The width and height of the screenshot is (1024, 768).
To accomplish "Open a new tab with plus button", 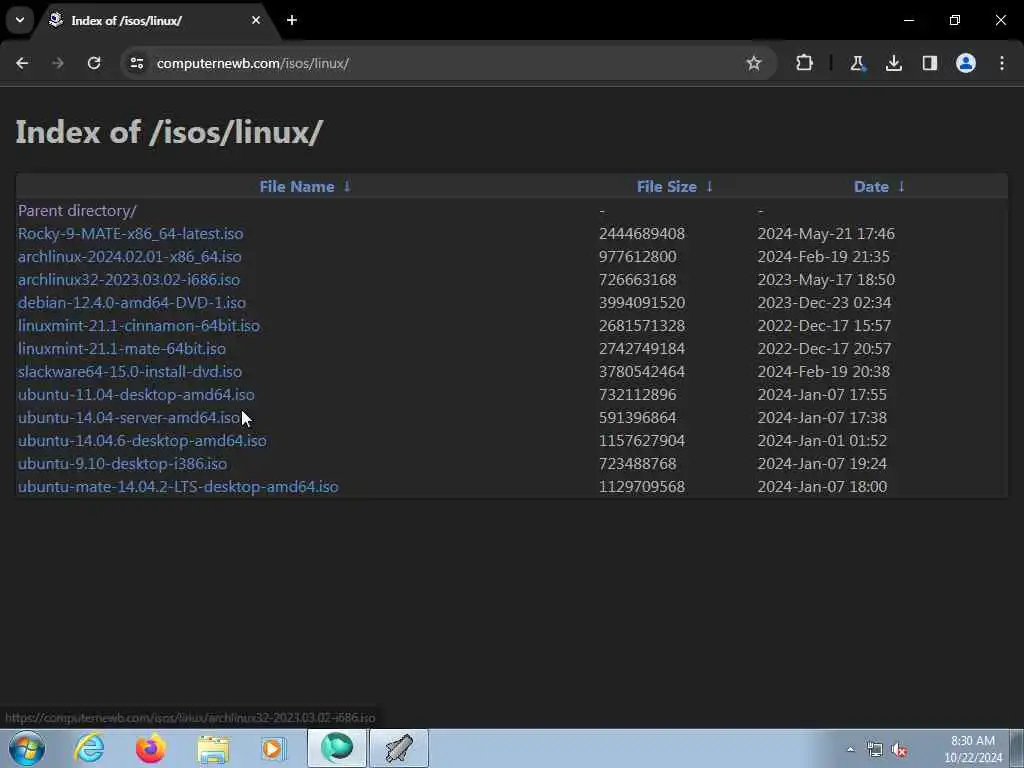I will click(x=292, y=20).
